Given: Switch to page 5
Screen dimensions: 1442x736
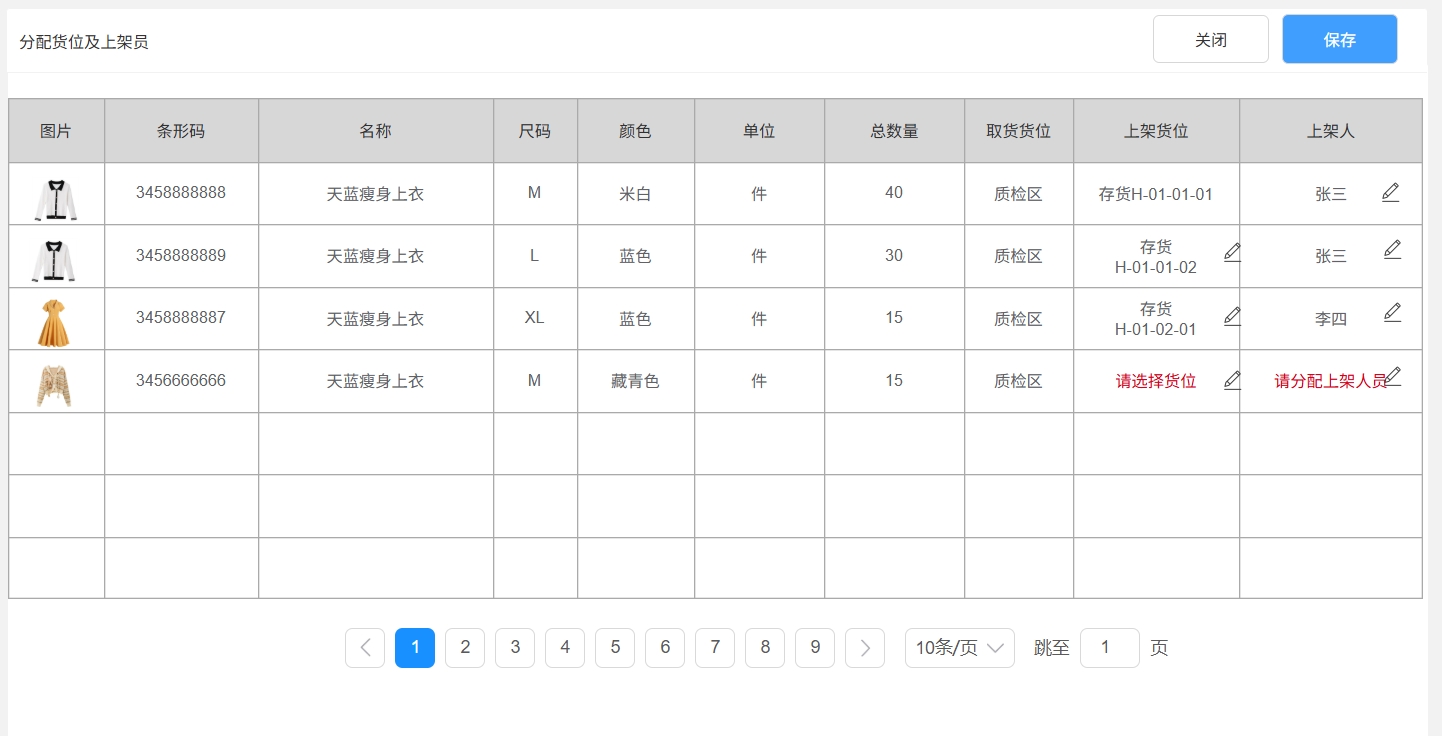Looking at the screenshot, I should coord(615,648).
